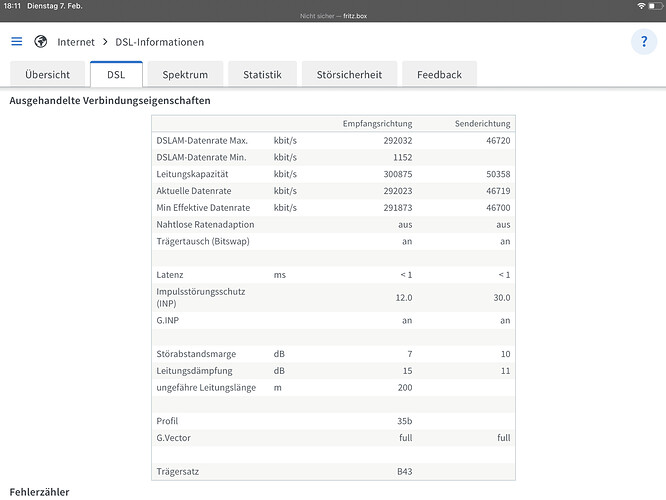
Task: Select the Störabstandsmarge label
Action: click(196, 354)
